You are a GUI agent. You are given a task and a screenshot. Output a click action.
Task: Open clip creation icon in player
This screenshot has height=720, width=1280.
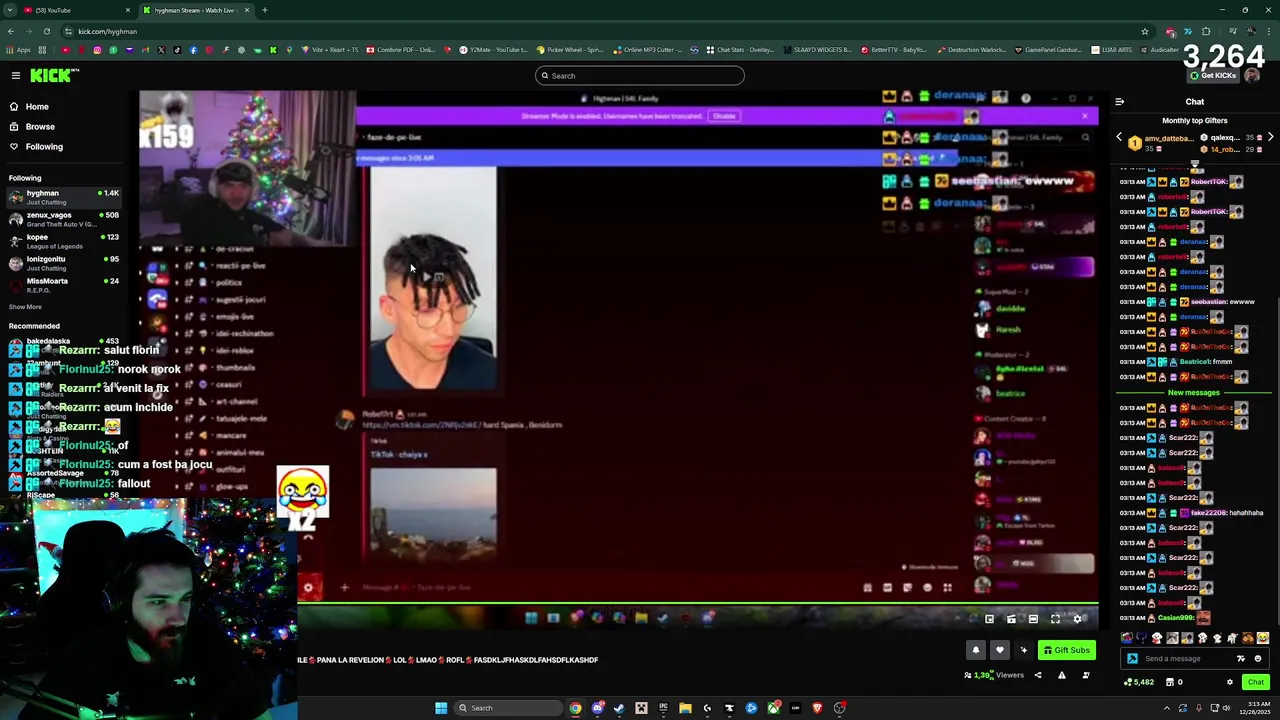[1011, 619]
